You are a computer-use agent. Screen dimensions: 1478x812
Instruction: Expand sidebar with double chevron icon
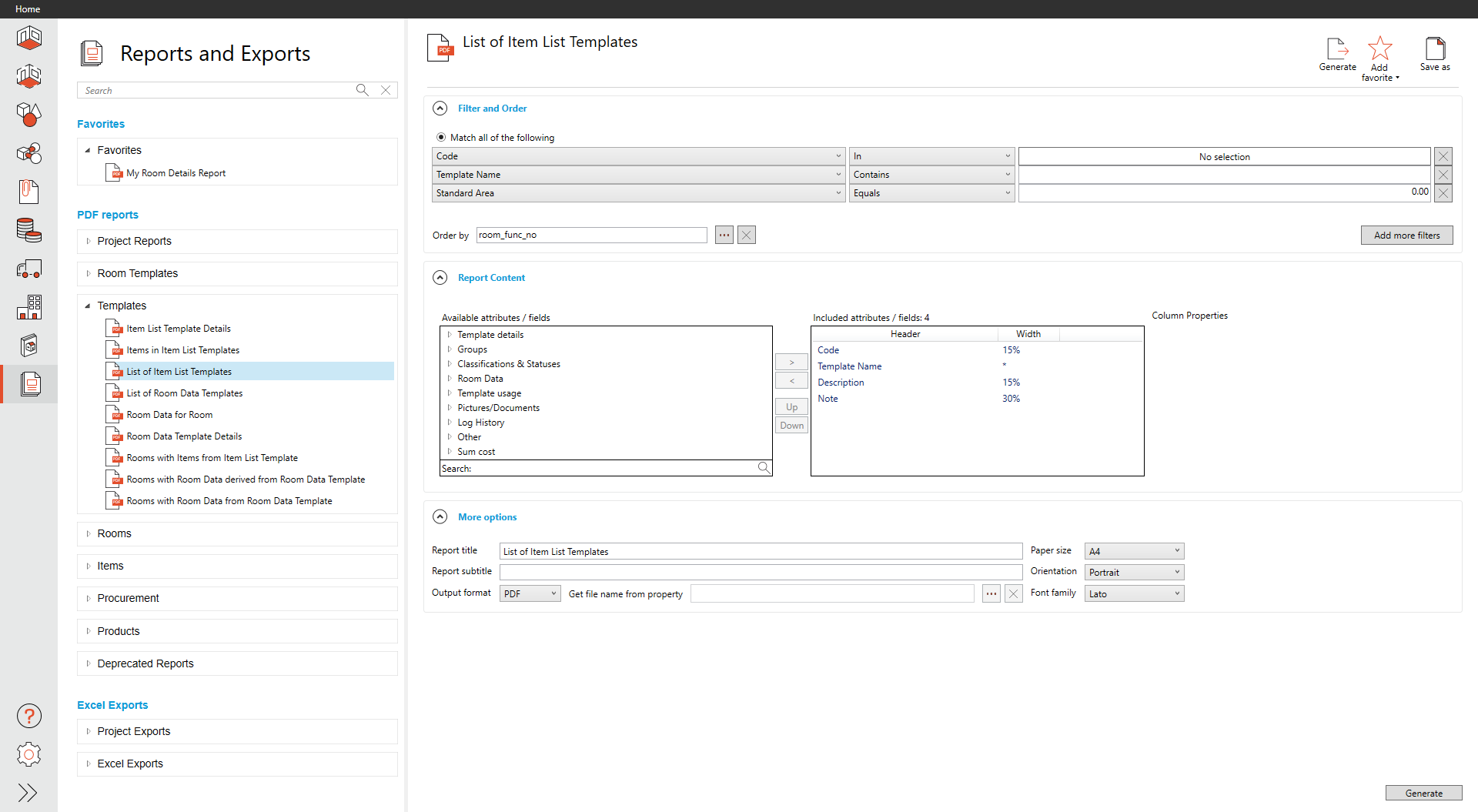(28, 793)
